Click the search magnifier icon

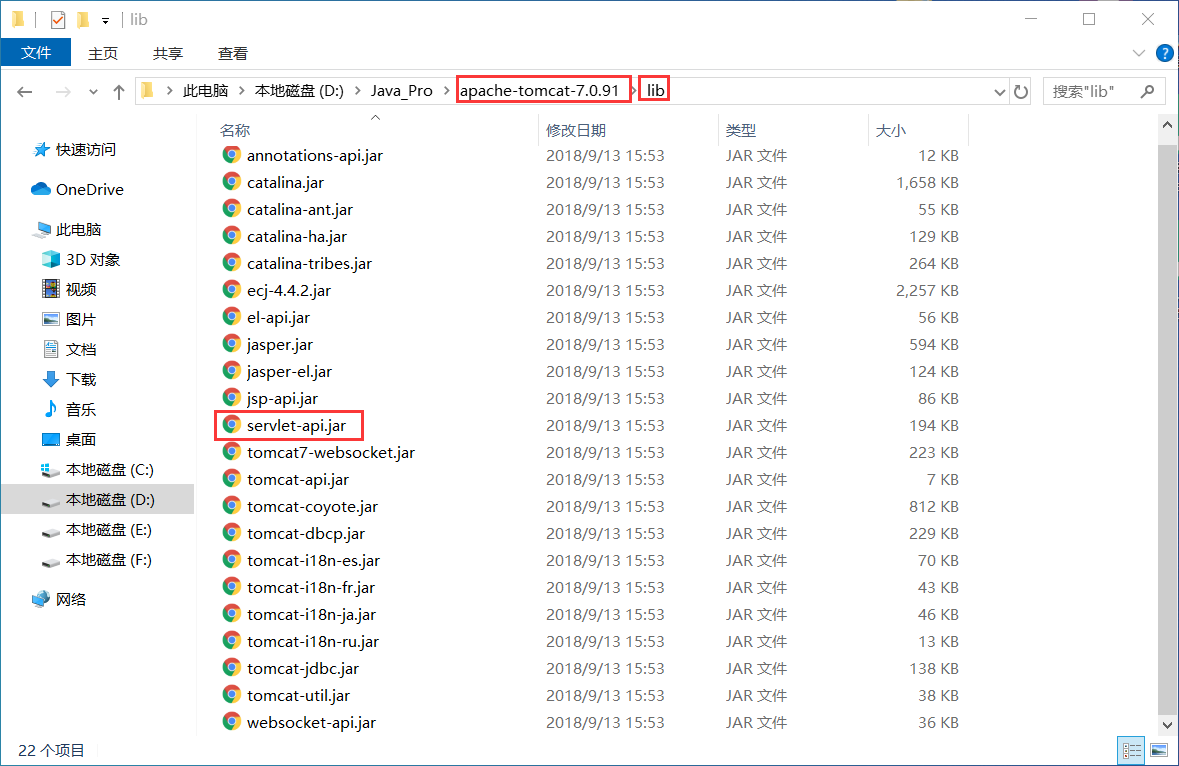tap(1147, 91)
